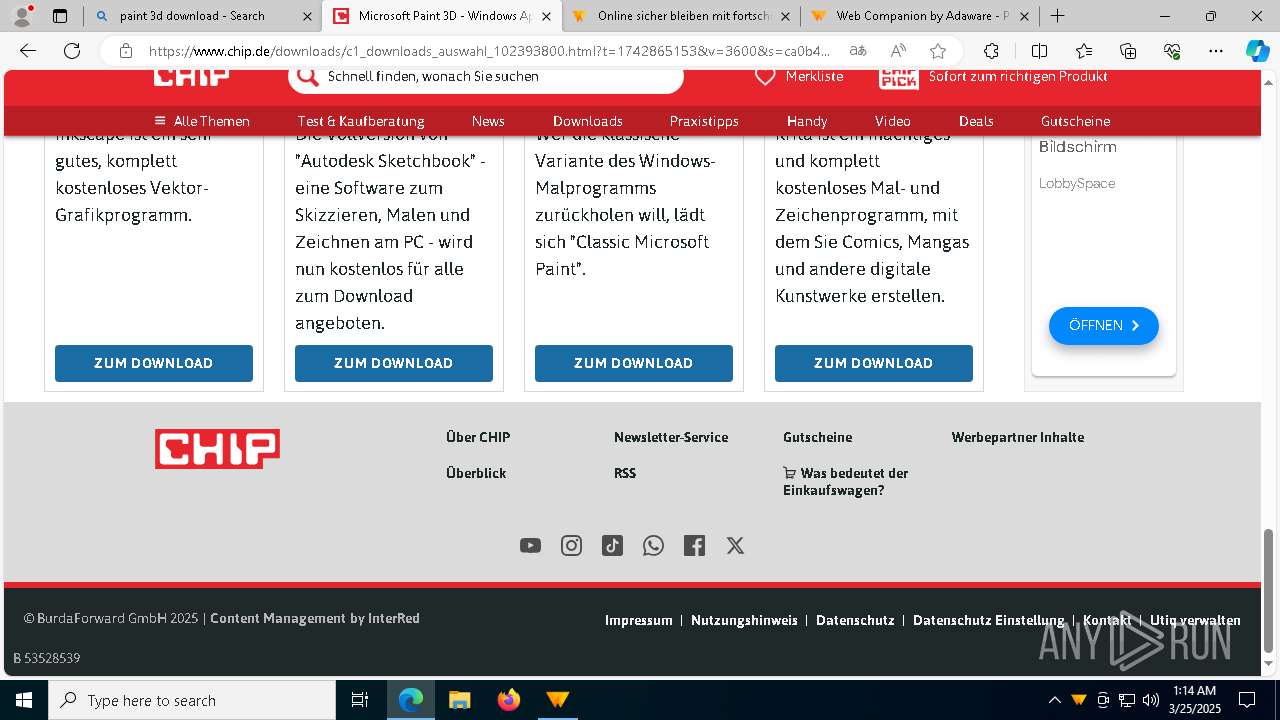Open RSS footer link
Screen dimensions: 1280x720
click(x=625, y=473)
